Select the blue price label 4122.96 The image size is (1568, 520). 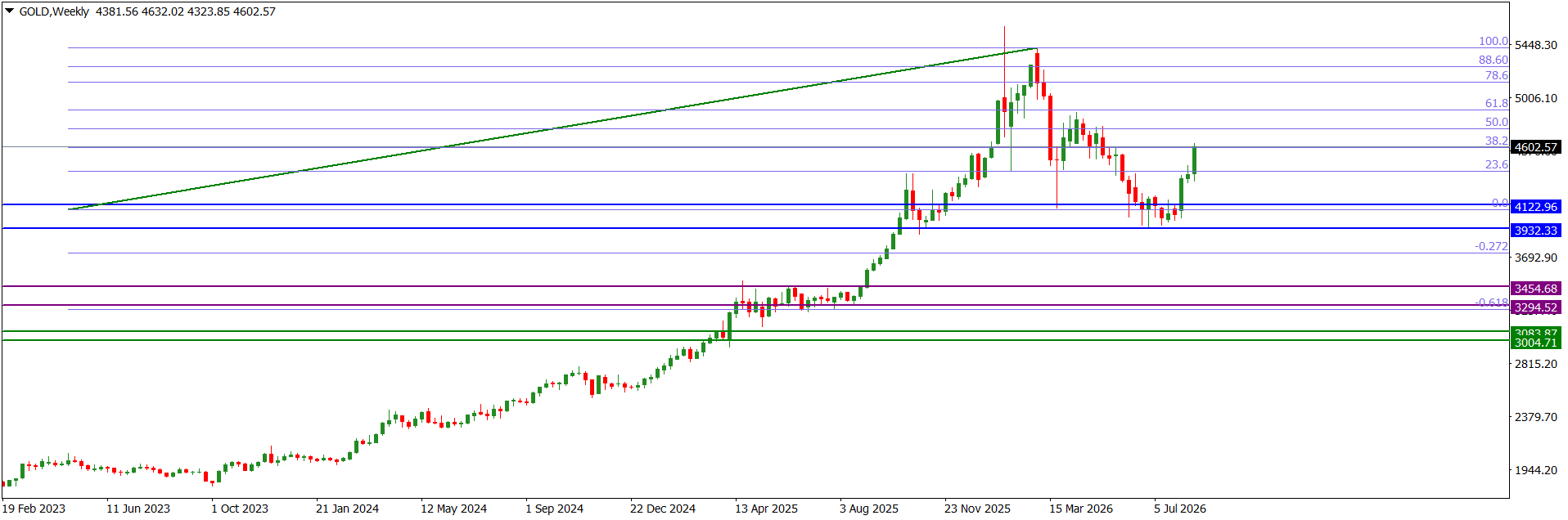pyautogui.click(x=1535, y=207)
